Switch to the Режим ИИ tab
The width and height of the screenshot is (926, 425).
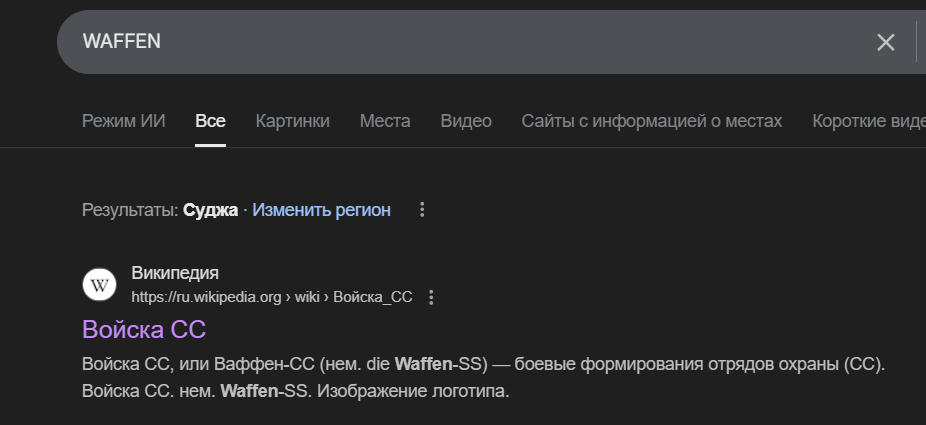pyautogui.click(x=123, y=121)
